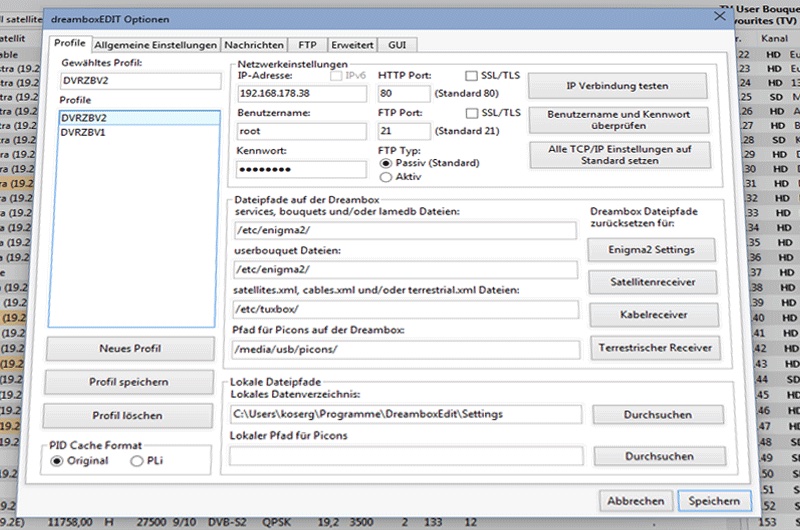
Task: Reset paths for Terrestrischer Receiver
Action: point(656,348)
